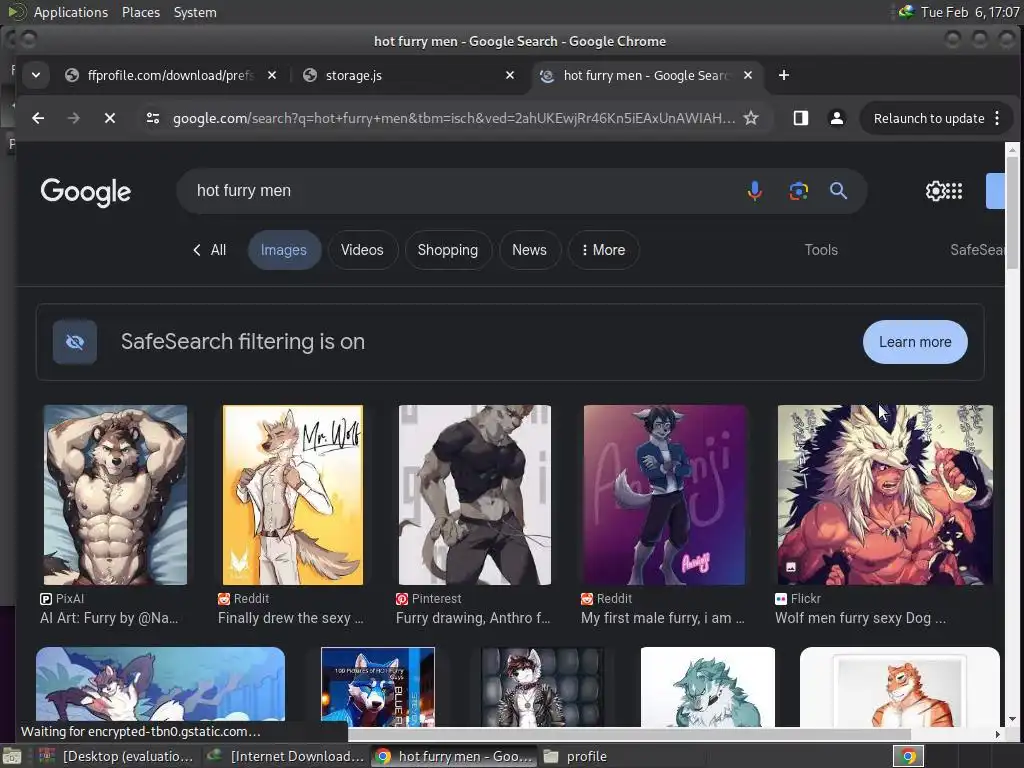
Task: Open the blue wolf book cover thumbnail
Action: tap(377, 687)
